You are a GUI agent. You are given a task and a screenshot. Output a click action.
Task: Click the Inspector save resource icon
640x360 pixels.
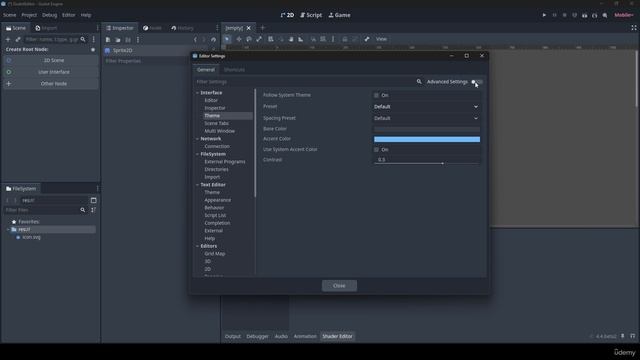pos(128,40)
